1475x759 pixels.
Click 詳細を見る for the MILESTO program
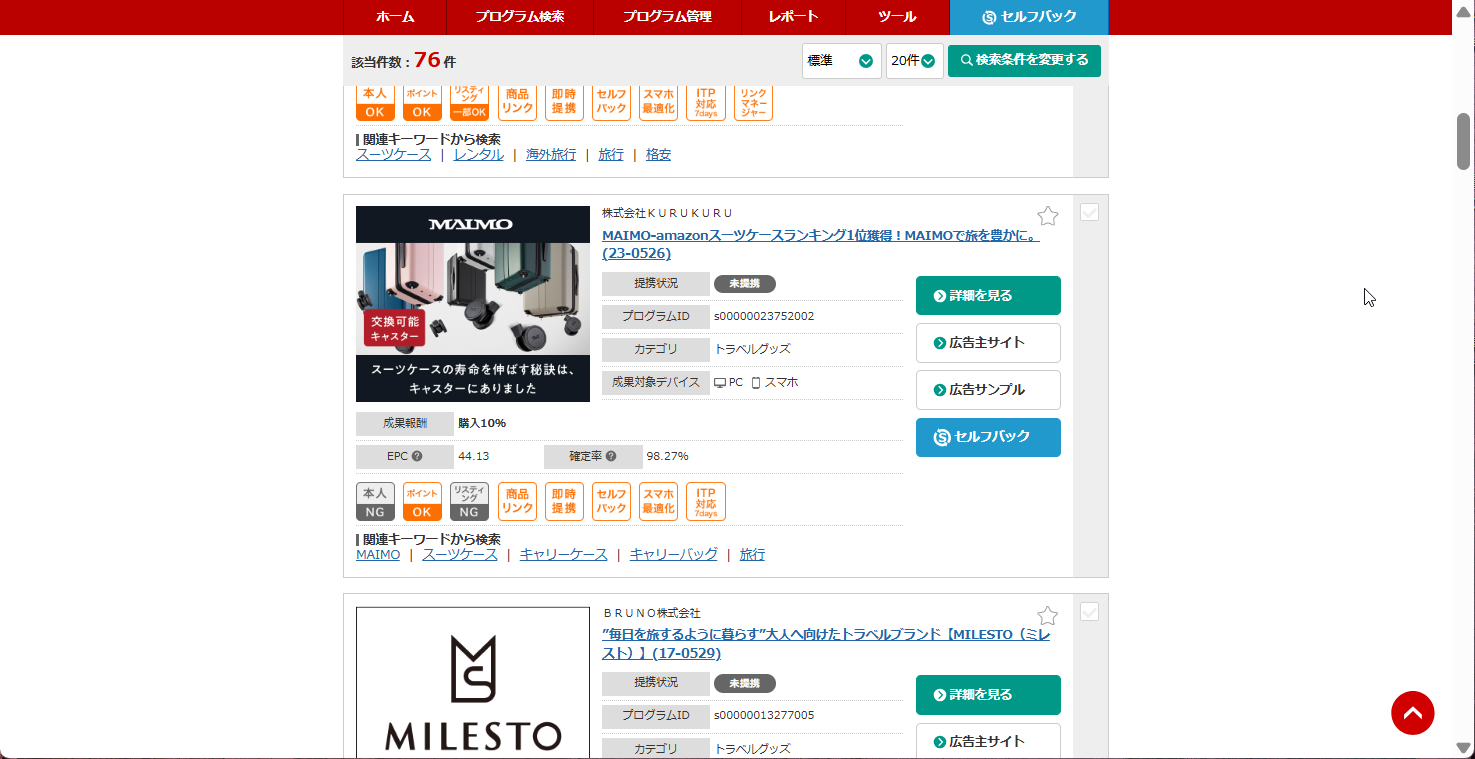[x=988, y=695]
